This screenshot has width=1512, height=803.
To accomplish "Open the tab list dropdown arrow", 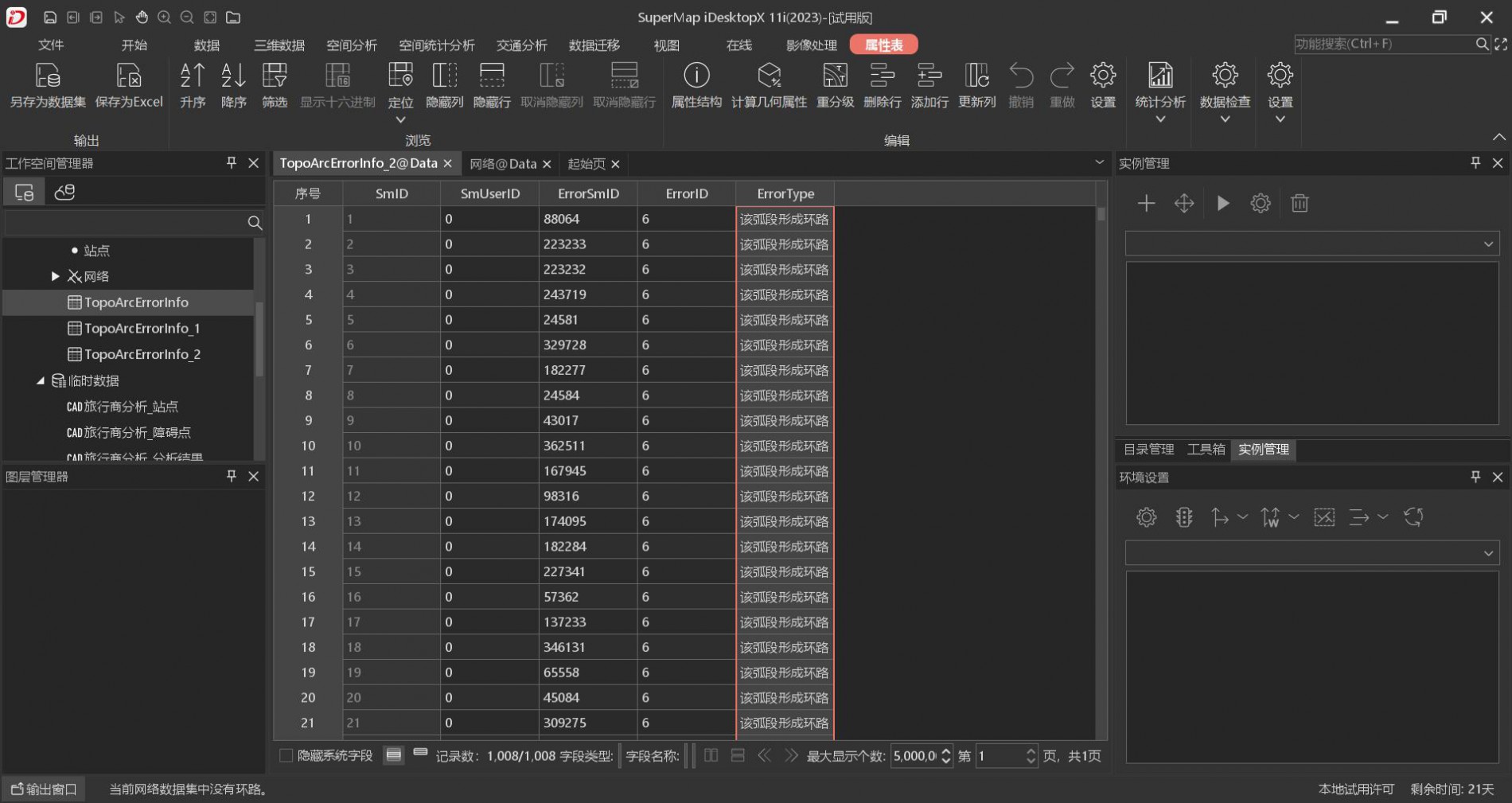I will (1099, 162).
